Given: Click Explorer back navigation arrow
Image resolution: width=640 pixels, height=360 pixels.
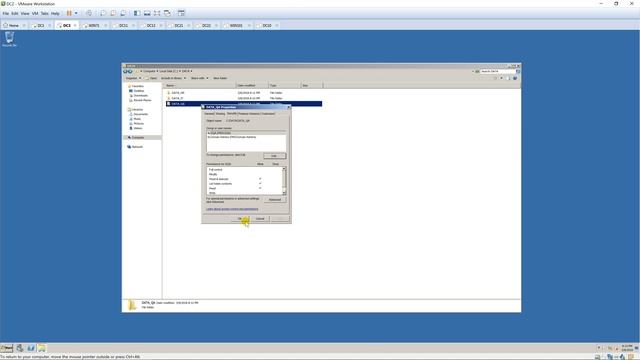Looking at the screenshot, I should pos(125,71).
